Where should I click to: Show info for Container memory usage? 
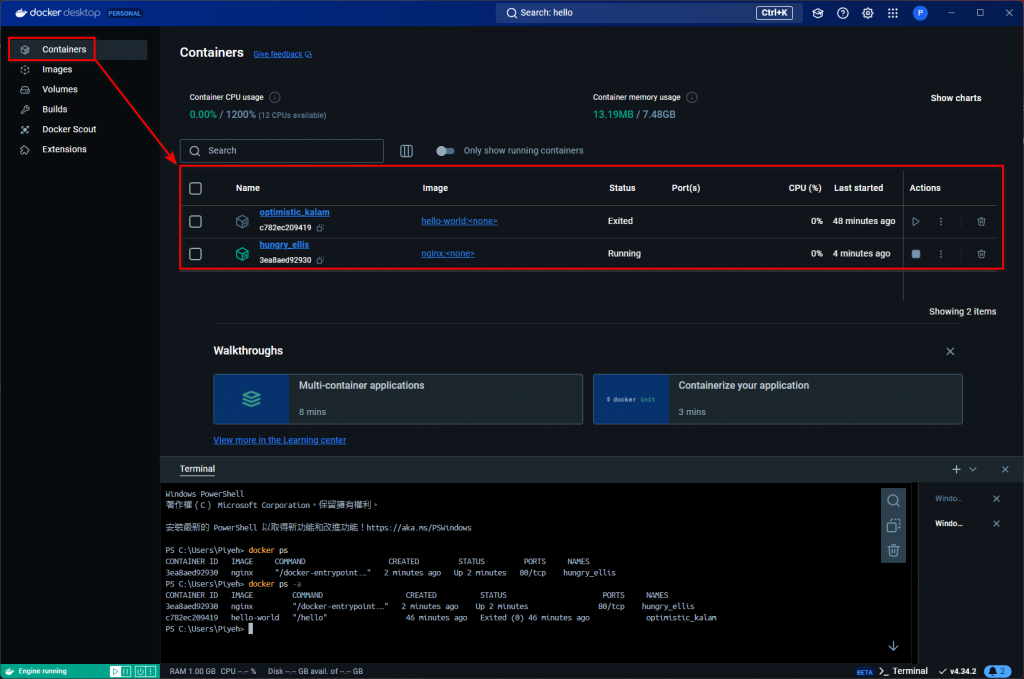[692, 97]
